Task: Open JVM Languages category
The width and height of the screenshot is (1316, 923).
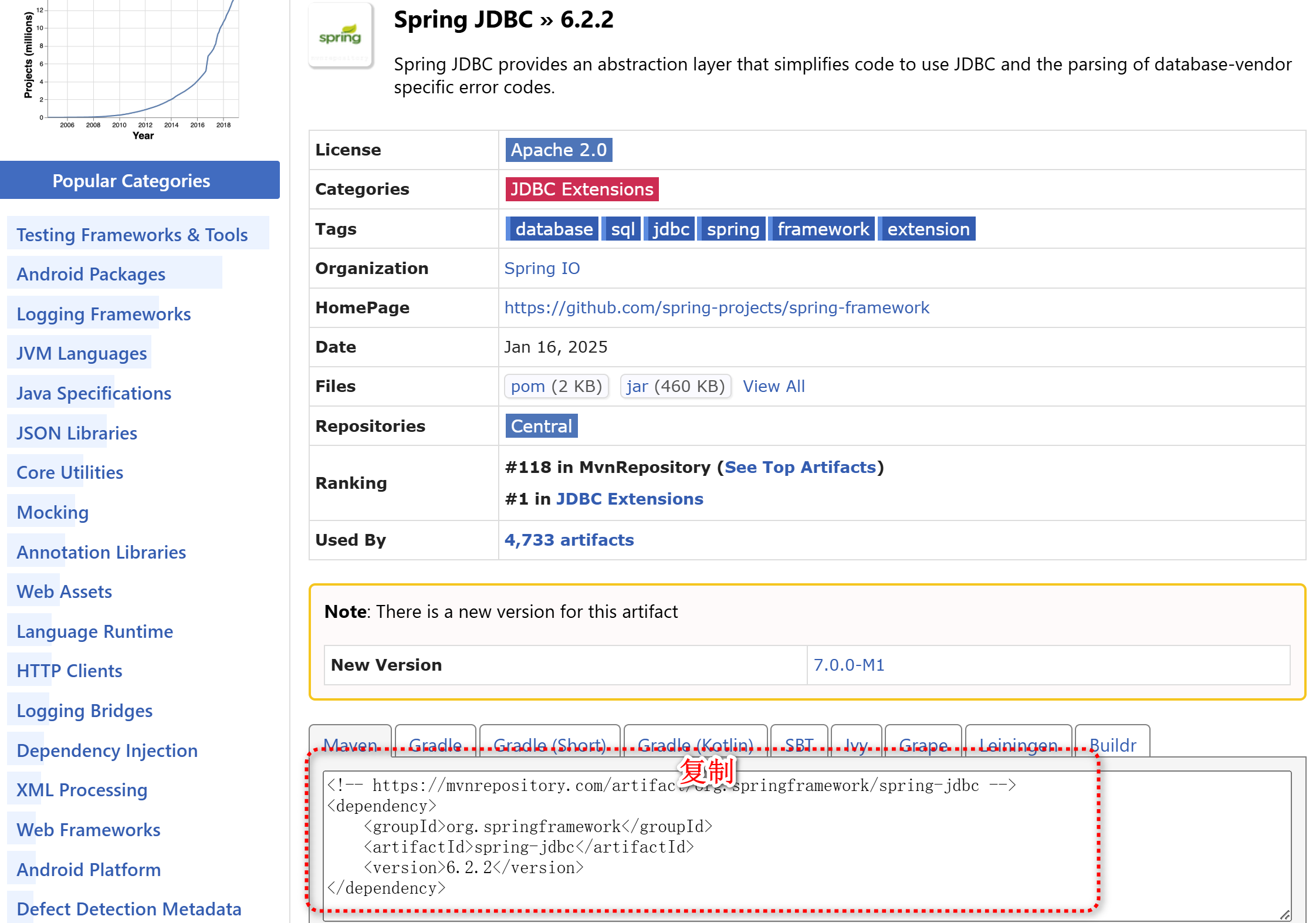Action: 82,353
